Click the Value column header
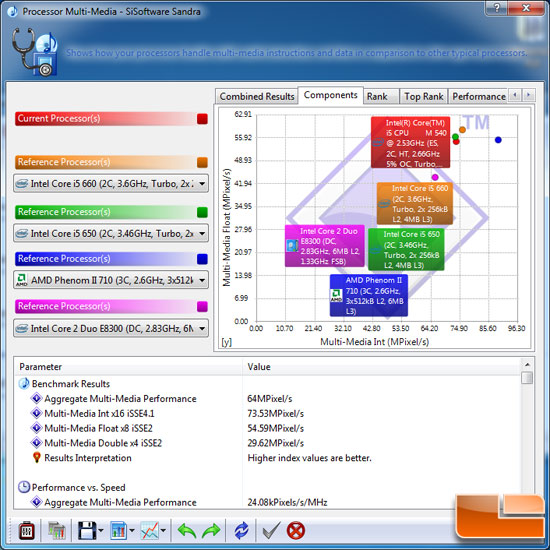 click(x=382, y=367)
